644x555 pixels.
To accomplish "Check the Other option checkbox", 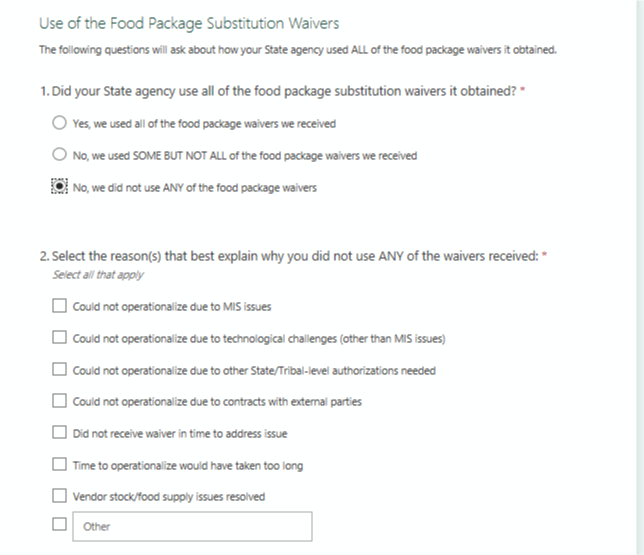I will (x=60, y=525).
